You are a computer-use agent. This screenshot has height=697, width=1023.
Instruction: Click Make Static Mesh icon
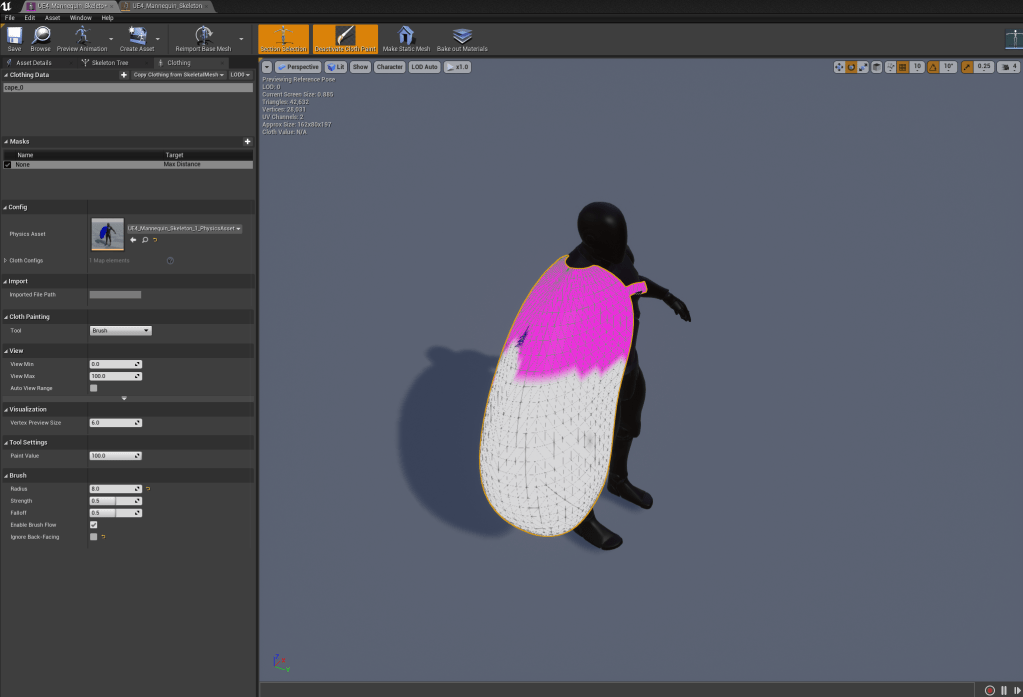pos(406,38)
